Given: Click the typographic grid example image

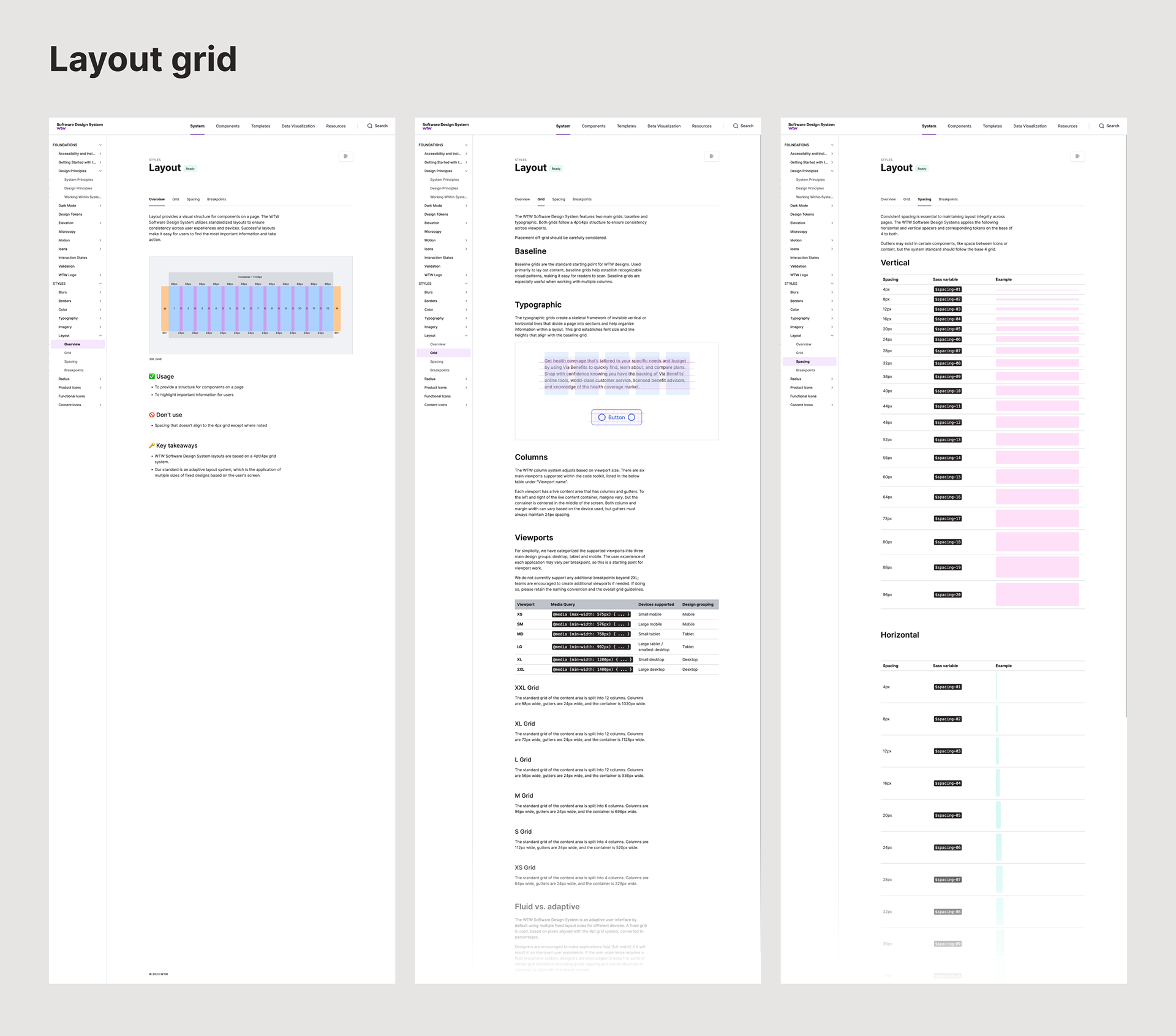Looking at the screenshot, I should click(x=617, y=391).
